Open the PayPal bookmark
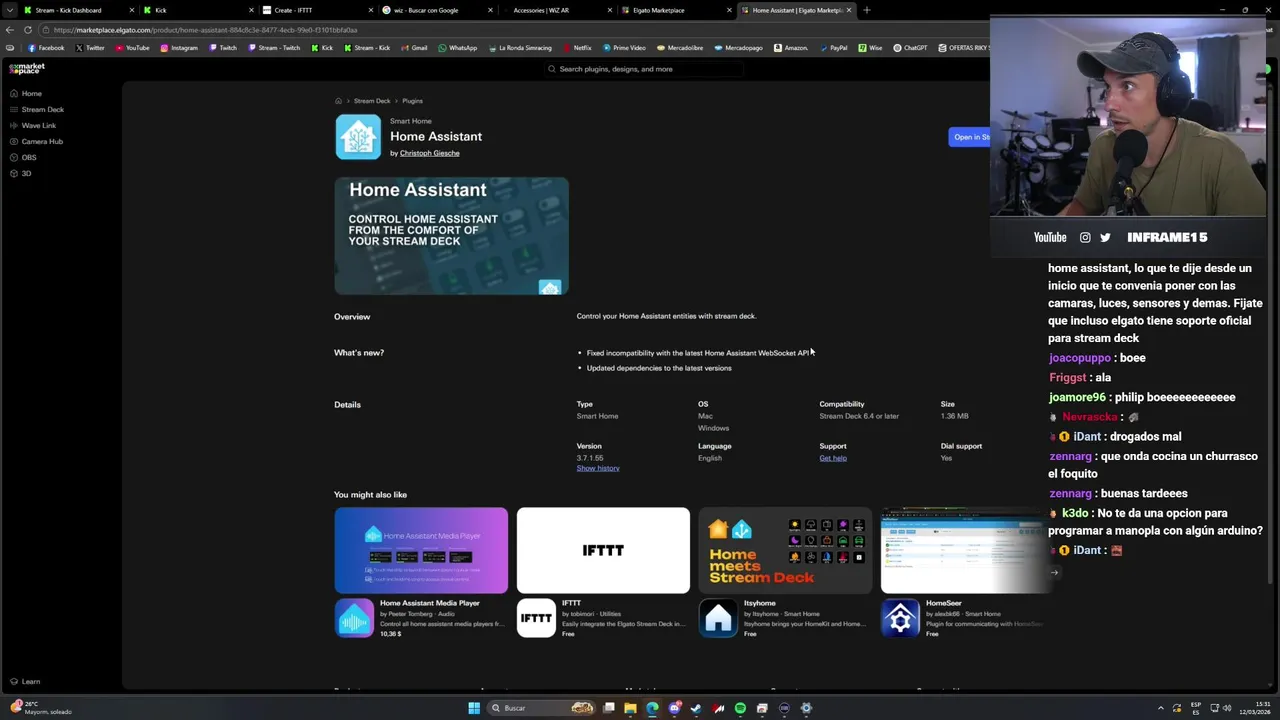 pyautogui.click(x=833, y=48)
